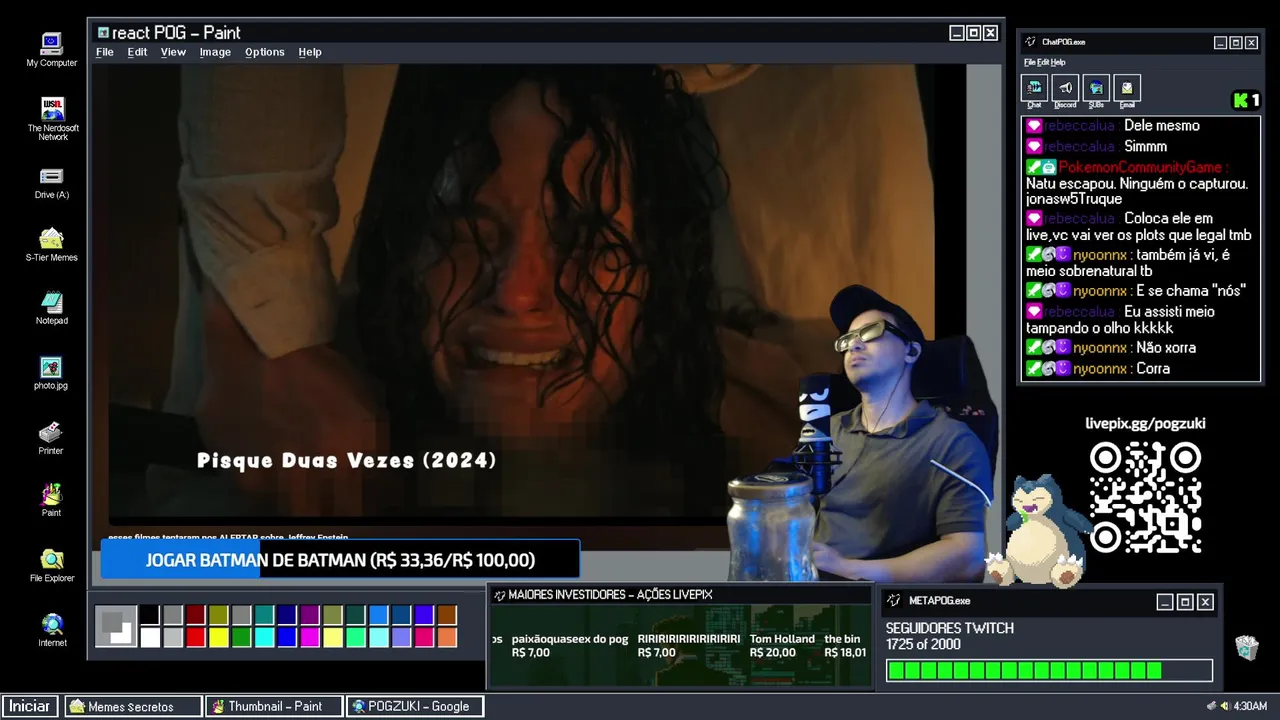Screen dimensions: 1280x720
Task: Open the File menu in ChatPOG.exe
Action: point(1029,62)
